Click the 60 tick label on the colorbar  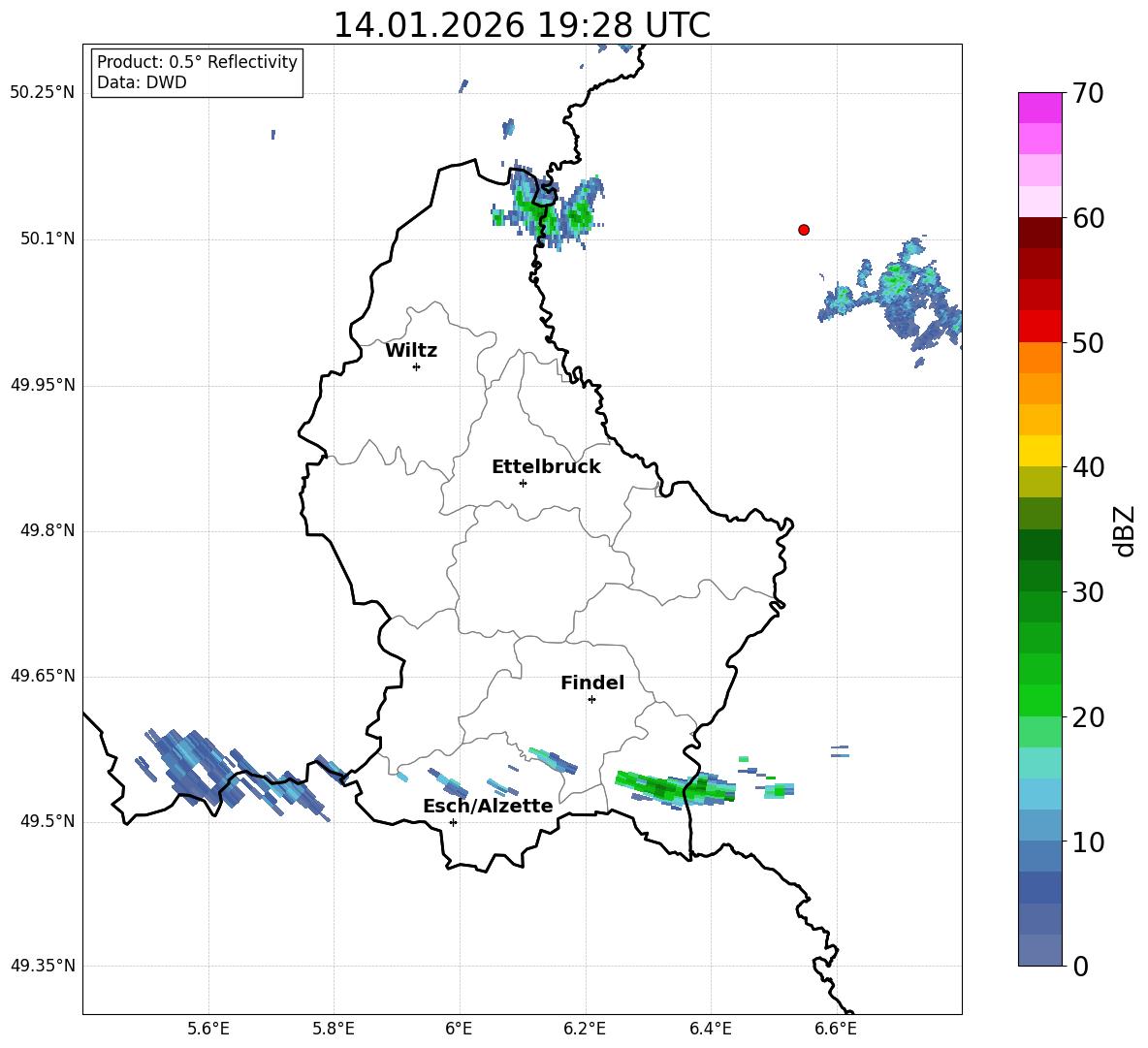tap(1091, 218)
